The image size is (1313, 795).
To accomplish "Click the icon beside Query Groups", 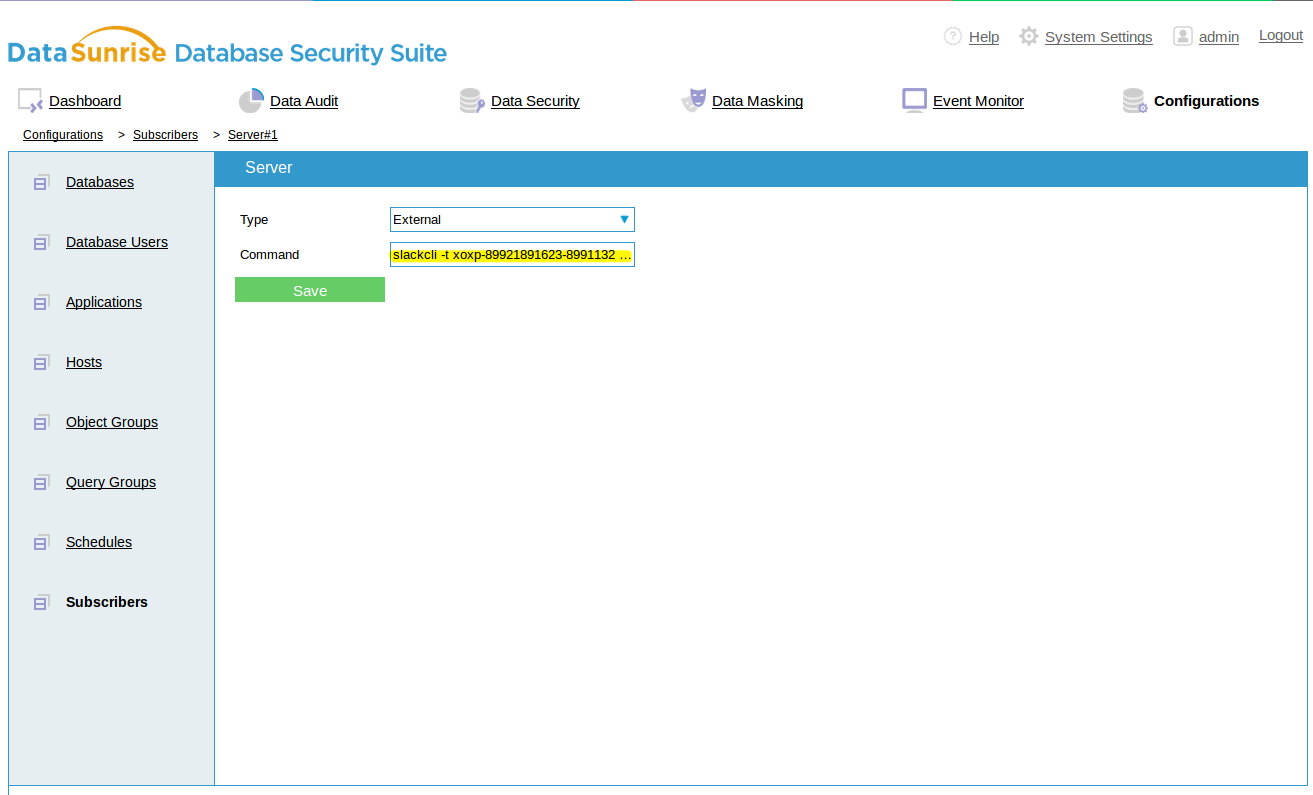I will [41, 483].
